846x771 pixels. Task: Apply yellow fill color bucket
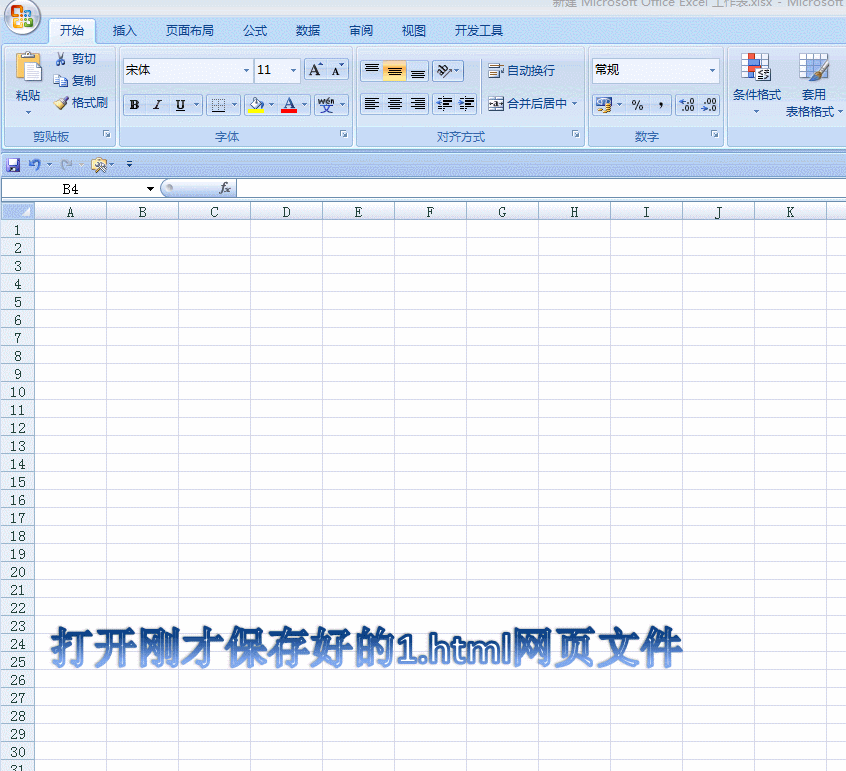click(256, 105)
